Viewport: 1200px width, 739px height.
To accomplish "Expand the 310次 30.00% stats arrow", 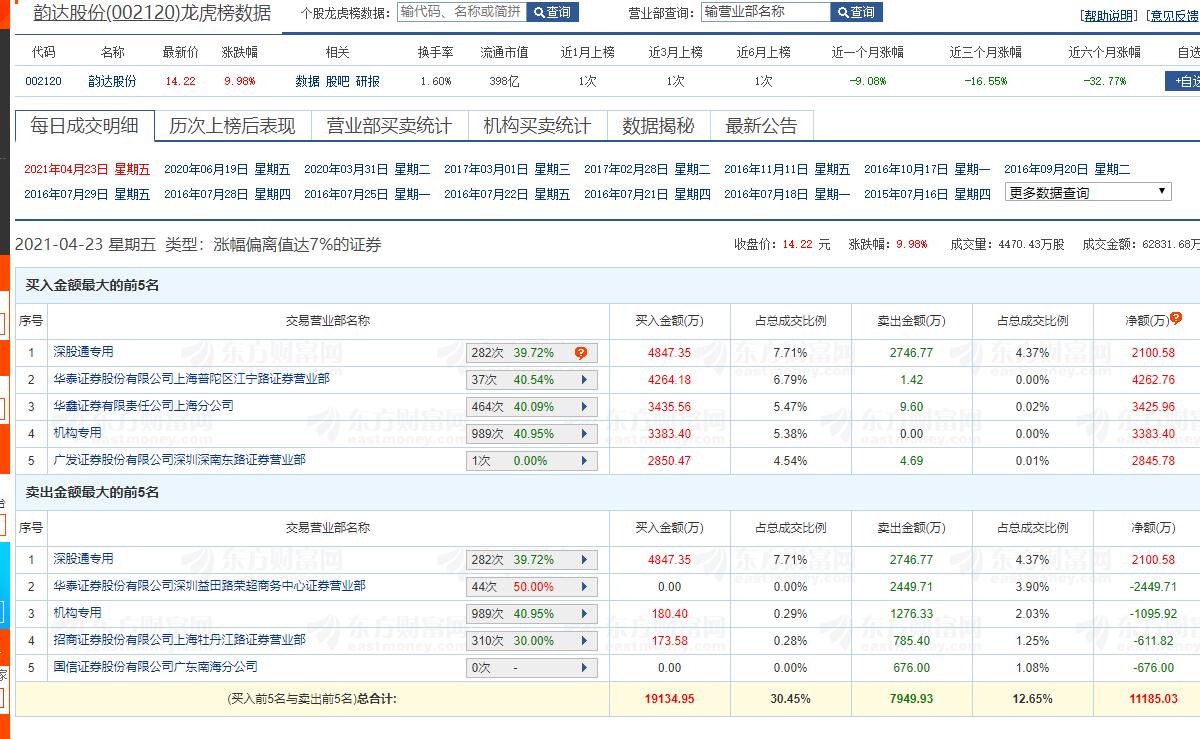I will coord(584,641).
